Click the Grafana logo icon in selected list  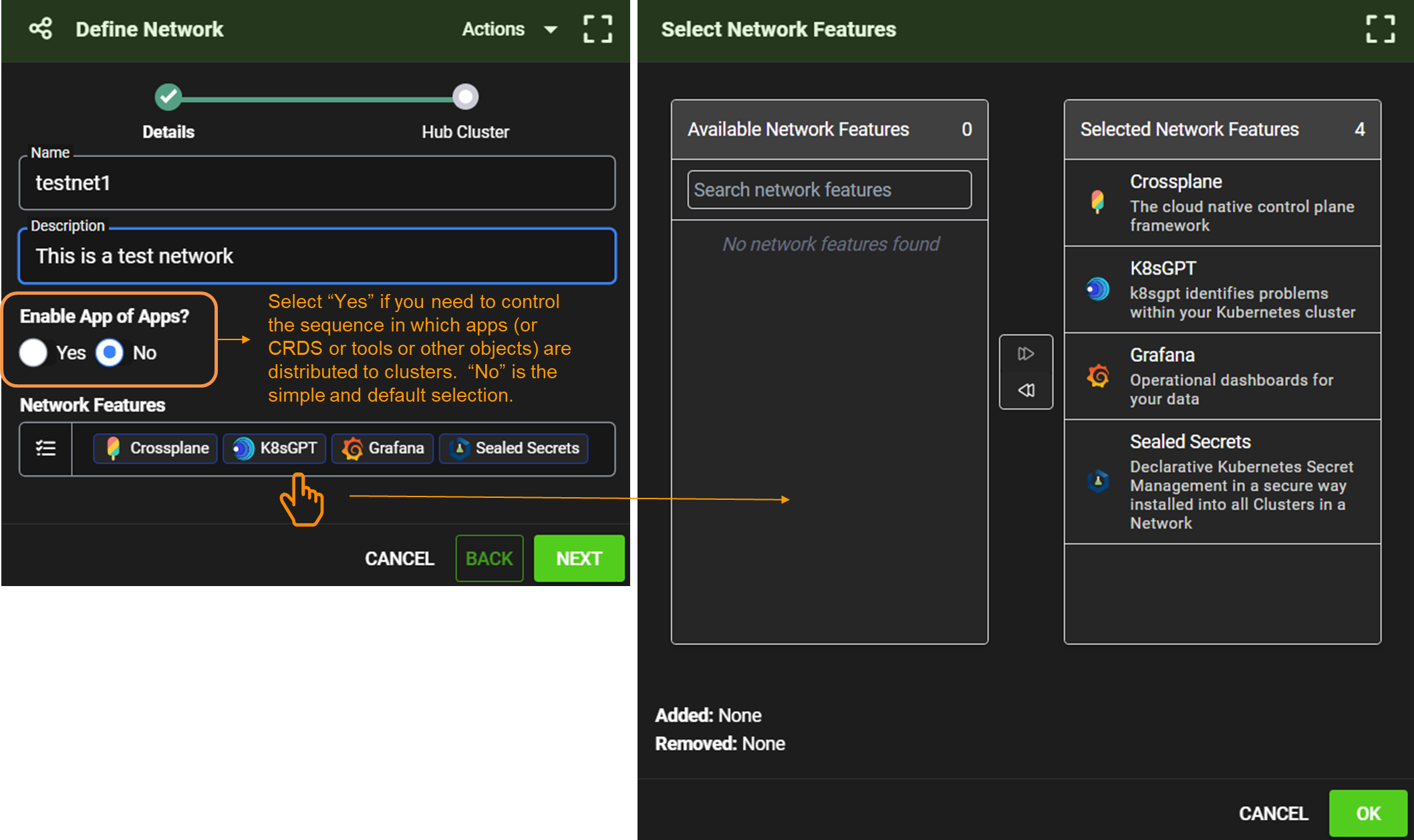(1097, 376)
